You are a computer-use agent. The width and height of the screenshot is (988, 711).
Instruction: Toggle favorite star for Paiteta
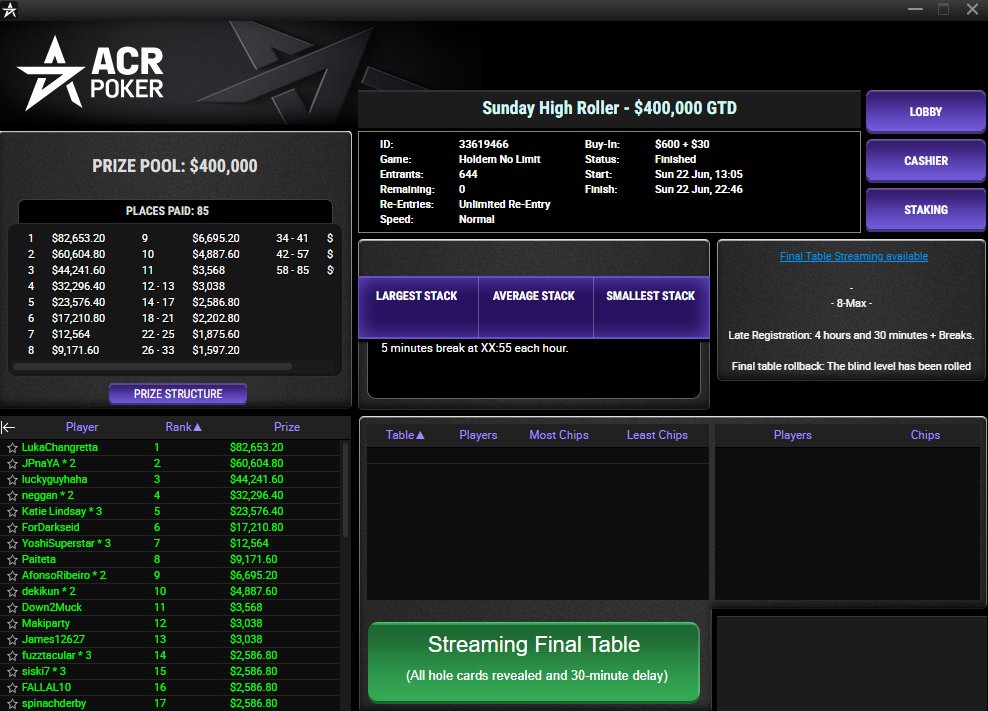[12, 560]
